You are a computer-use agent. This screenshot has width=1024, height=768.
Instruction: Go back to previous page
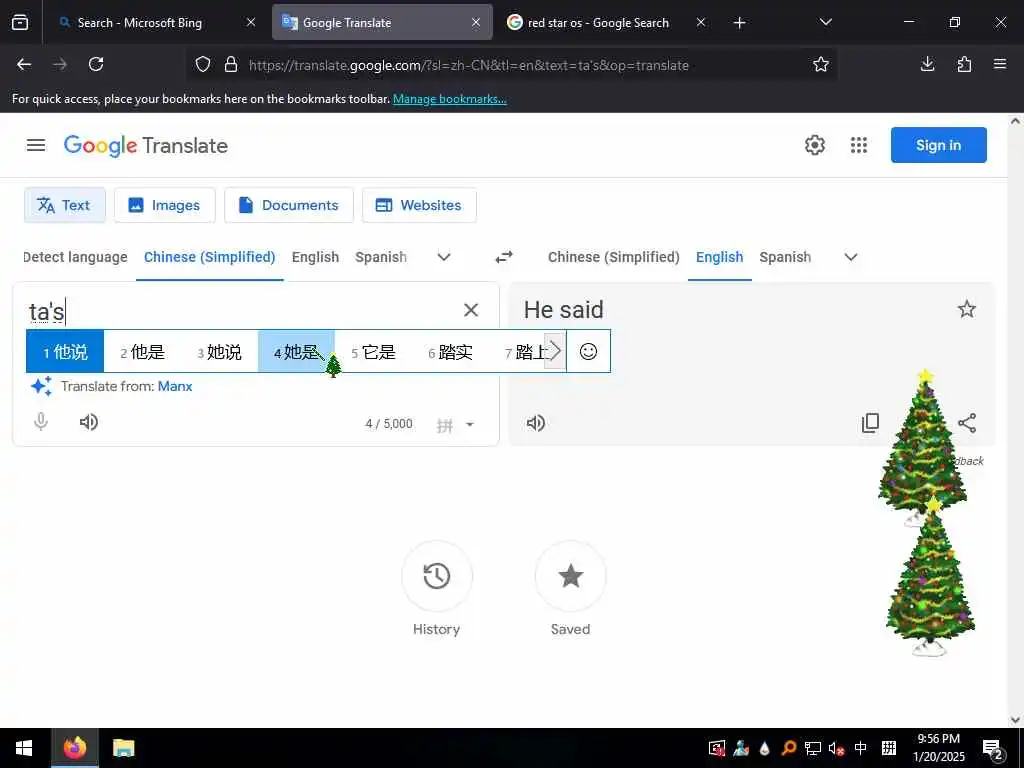[x=24, y=64]
